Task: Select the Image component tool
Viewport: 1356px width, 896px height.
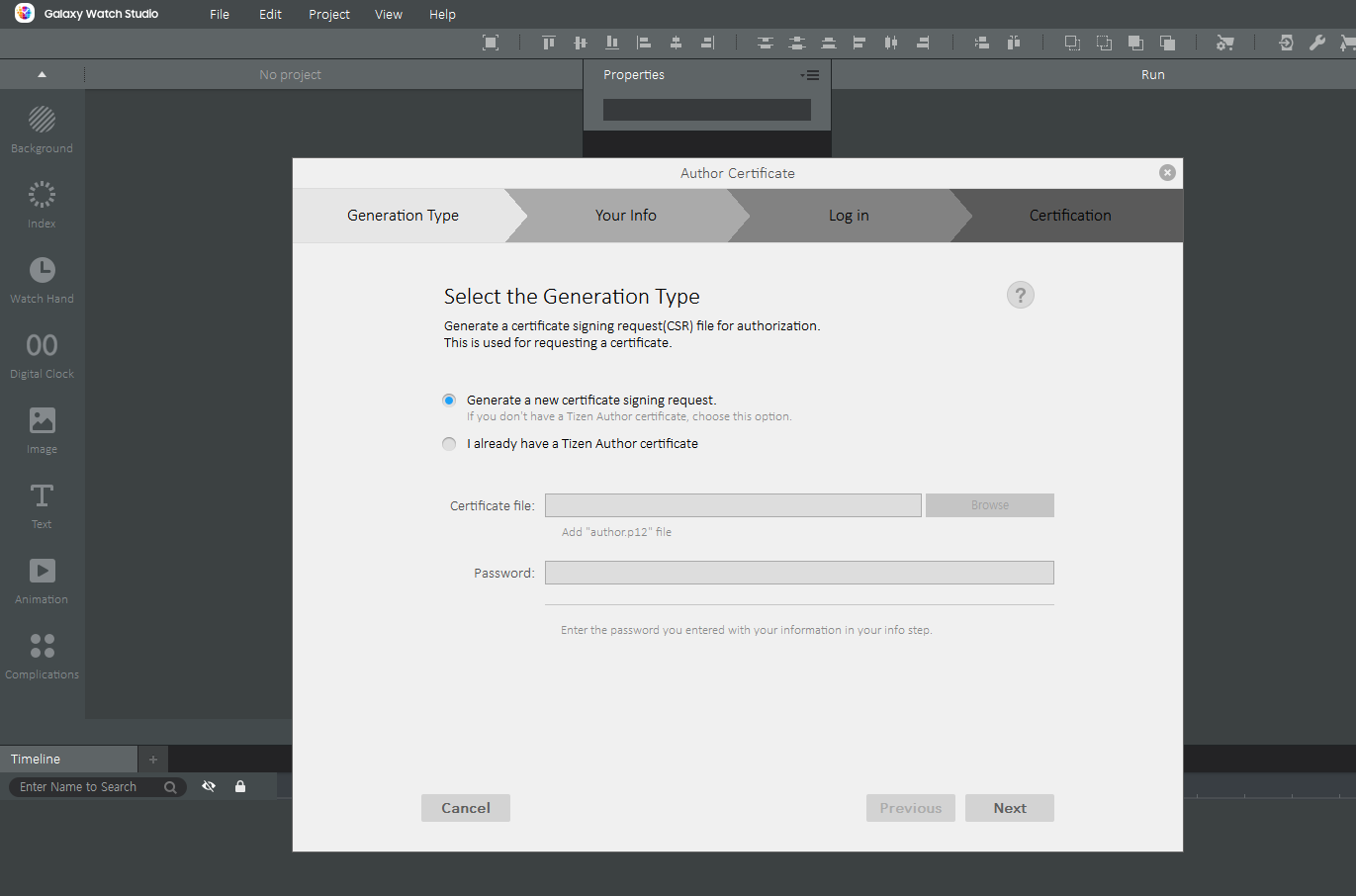Action: (42, 430)
